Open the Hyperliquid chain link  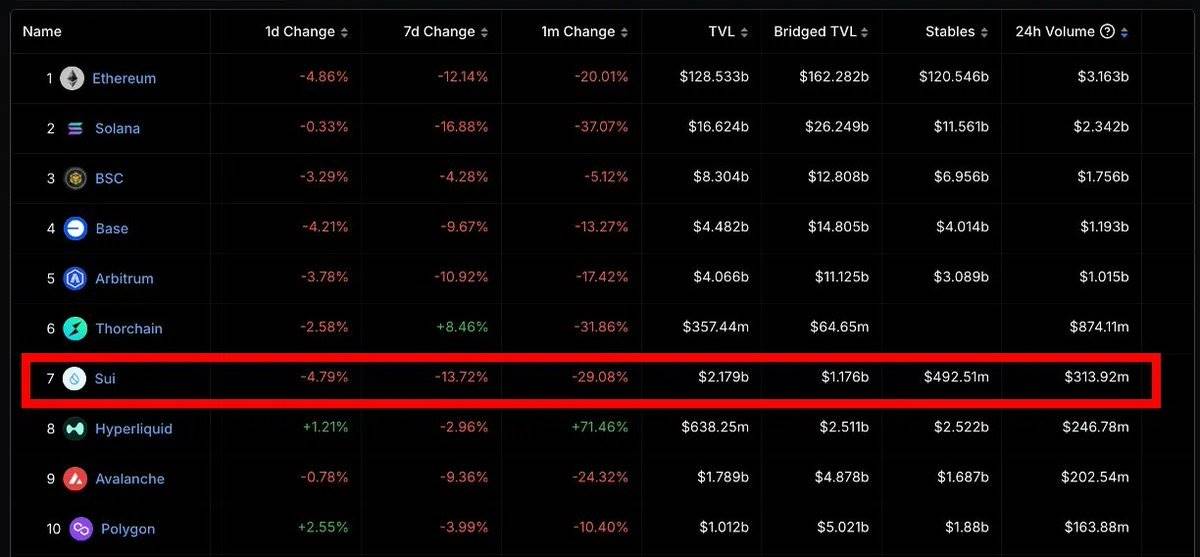click(134, 428)
